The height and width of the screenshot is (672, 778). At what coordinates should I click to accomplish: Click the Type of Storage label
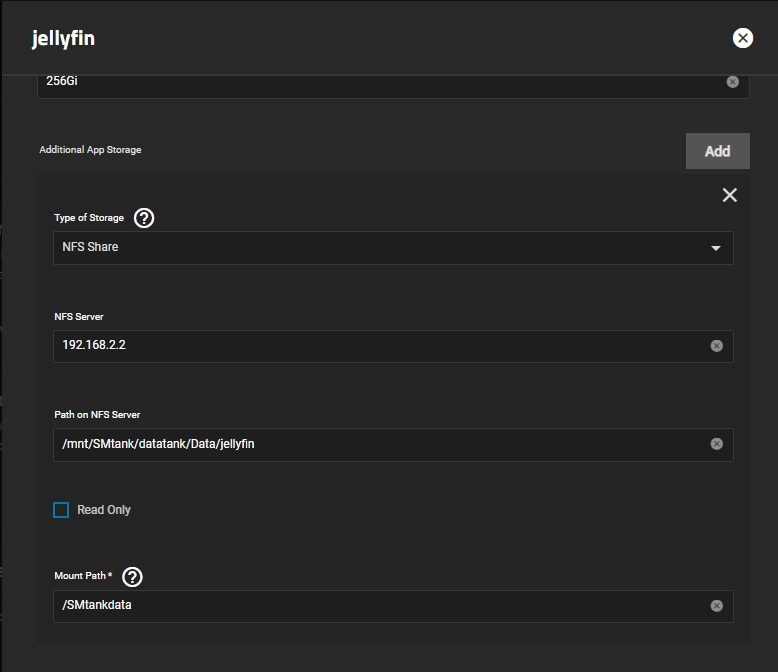pyautogui.click(x=89, y=218)
